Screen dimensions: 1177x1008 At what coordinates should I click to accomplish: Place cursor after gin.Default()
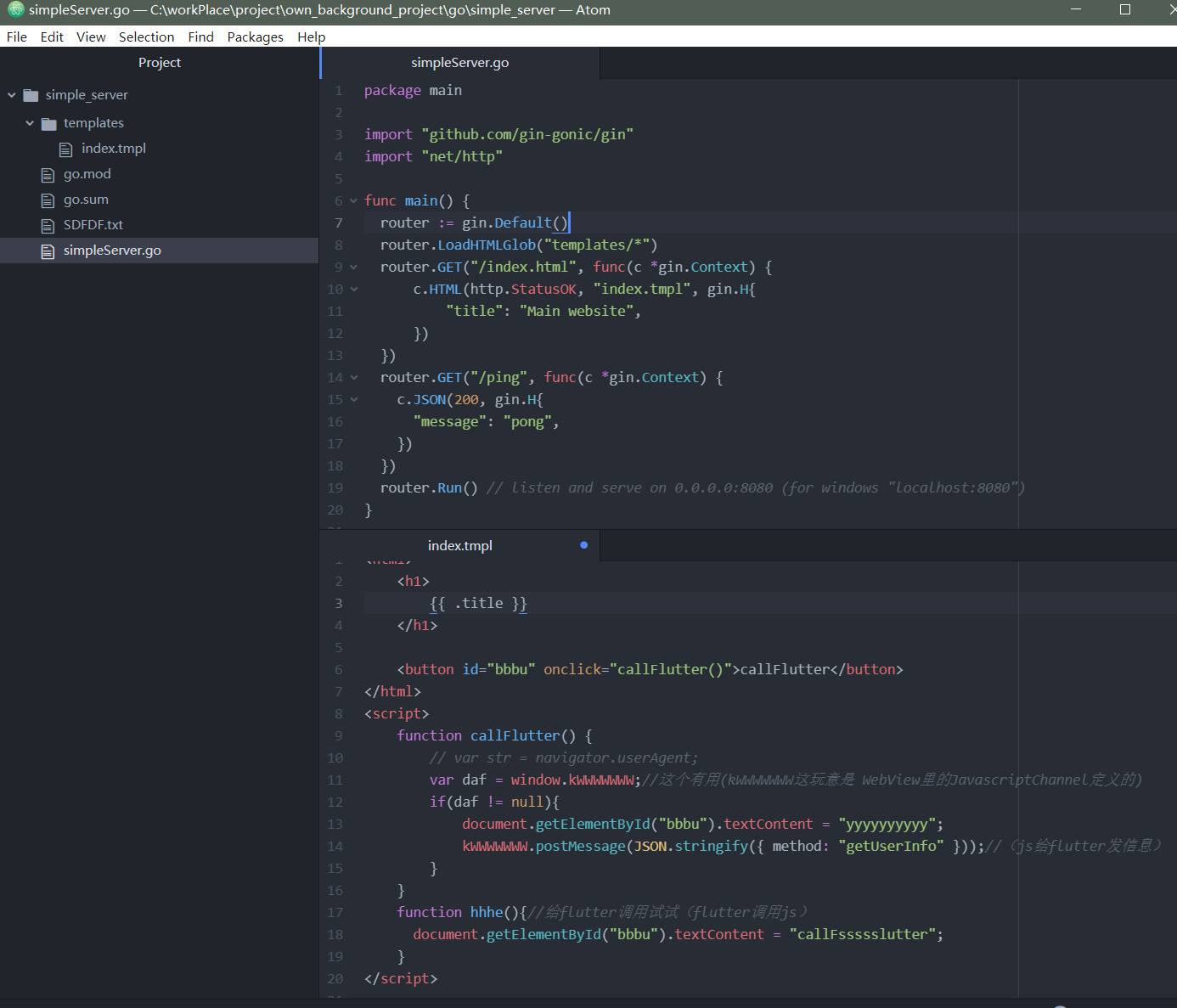569,223
